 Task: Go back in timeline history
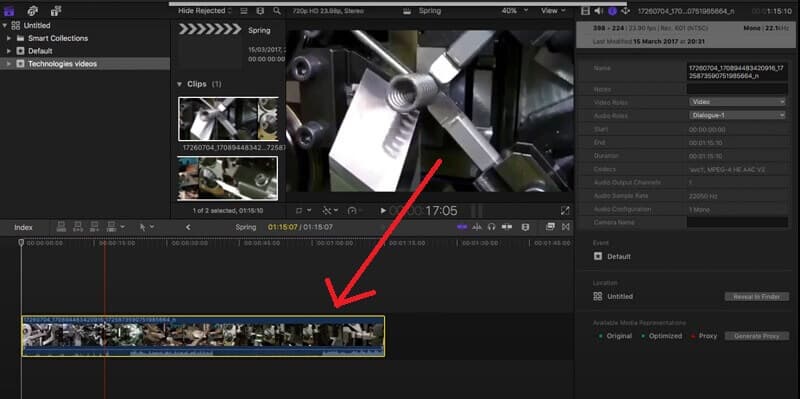point(188,227)
